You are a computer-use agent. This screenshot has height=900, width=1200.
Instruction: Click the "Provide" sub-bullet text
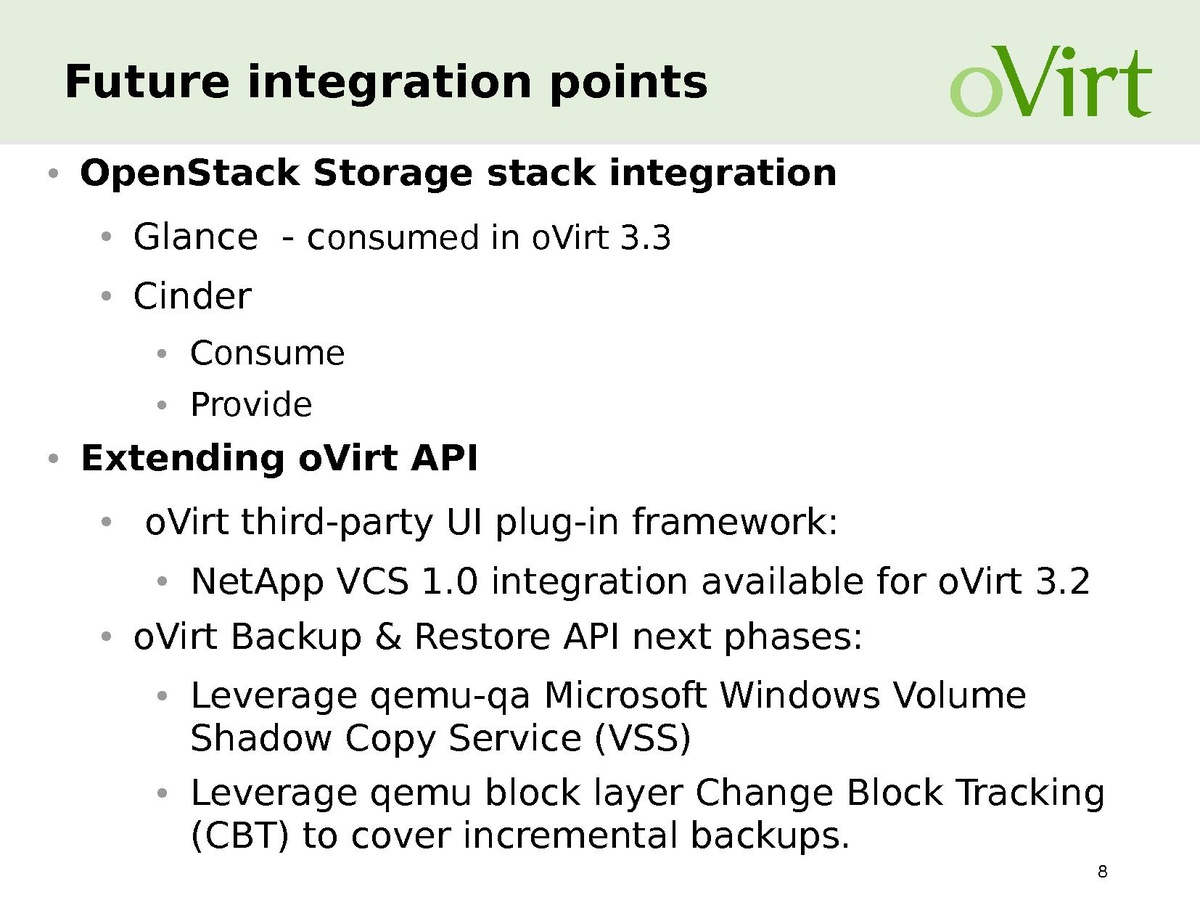point(251,405)
